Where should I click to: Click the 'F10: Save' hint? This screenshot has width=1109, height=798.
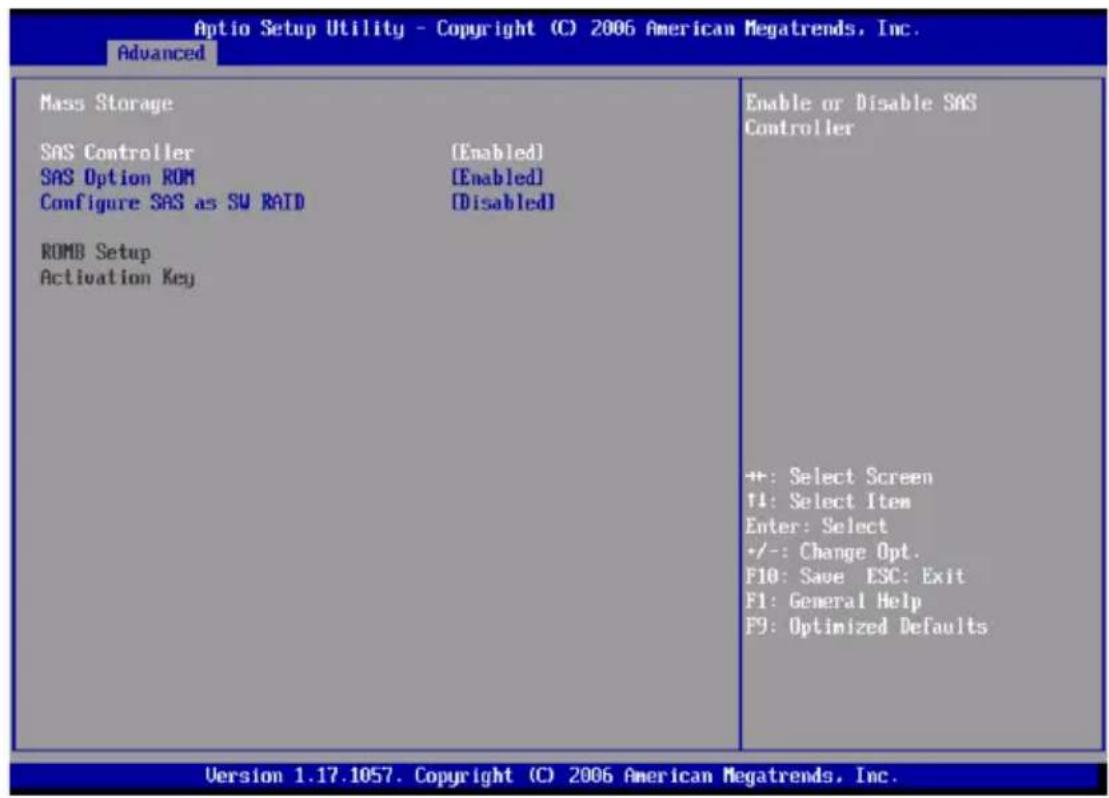795,577
